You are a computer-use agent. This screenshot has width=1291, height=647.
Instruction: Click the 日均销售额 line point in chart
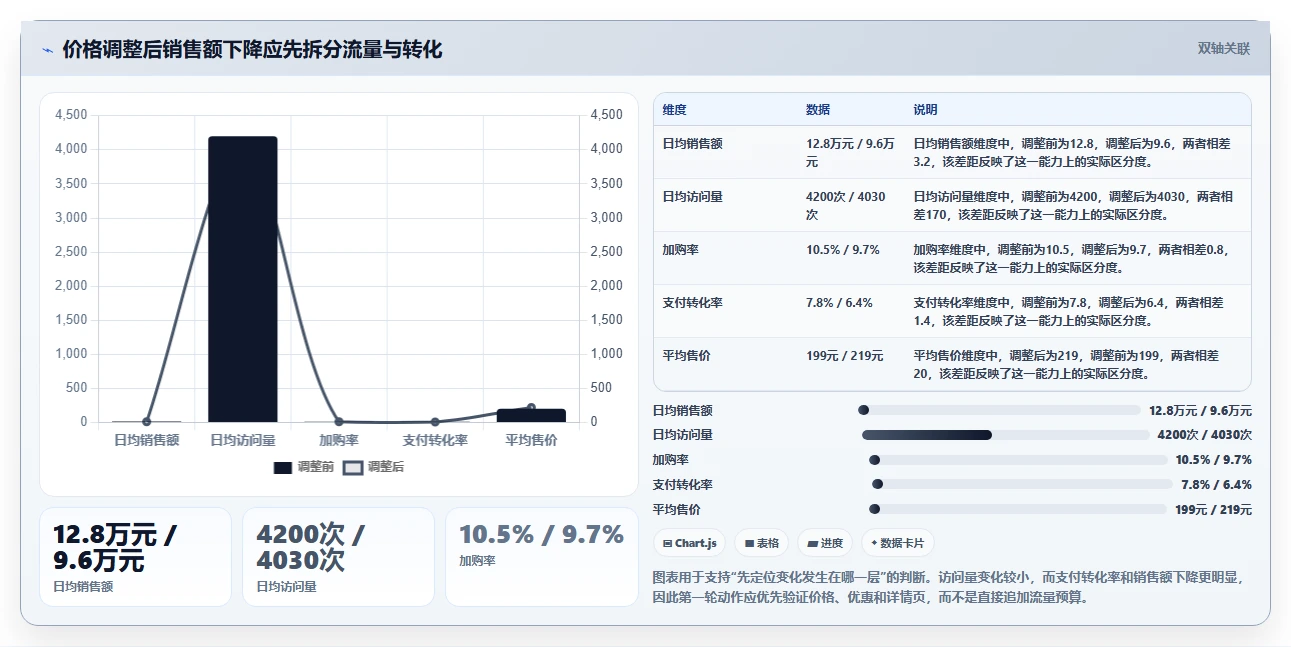[x=147, y=422]
